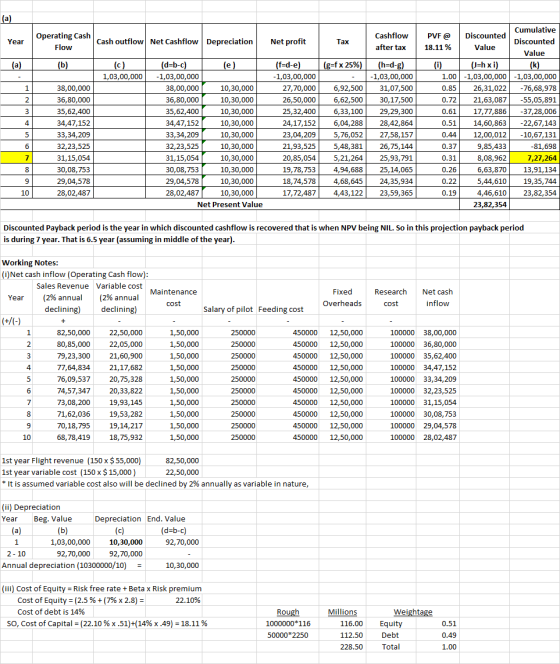Select the "Cashflow after tax" header
Image resolution: width=560 pixels, height=664 pixels.
391,42
